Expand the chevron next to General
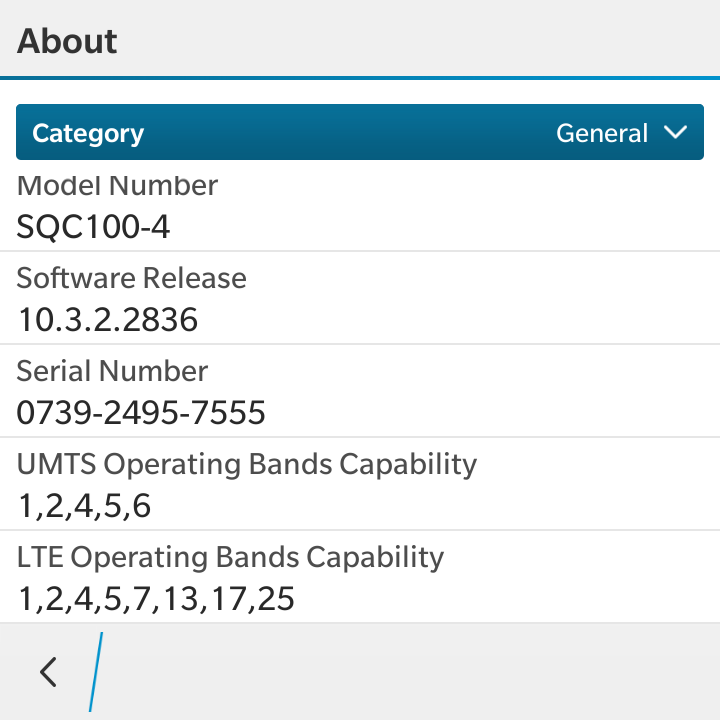The image size is (720, 720). [x=675, y=133]
